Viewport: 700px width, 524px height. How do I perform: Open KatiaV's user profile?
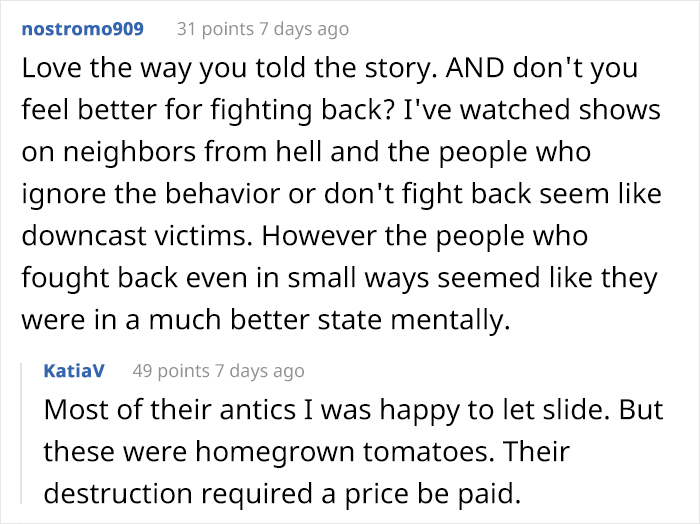pyautogui.click(x=76, y=371)
